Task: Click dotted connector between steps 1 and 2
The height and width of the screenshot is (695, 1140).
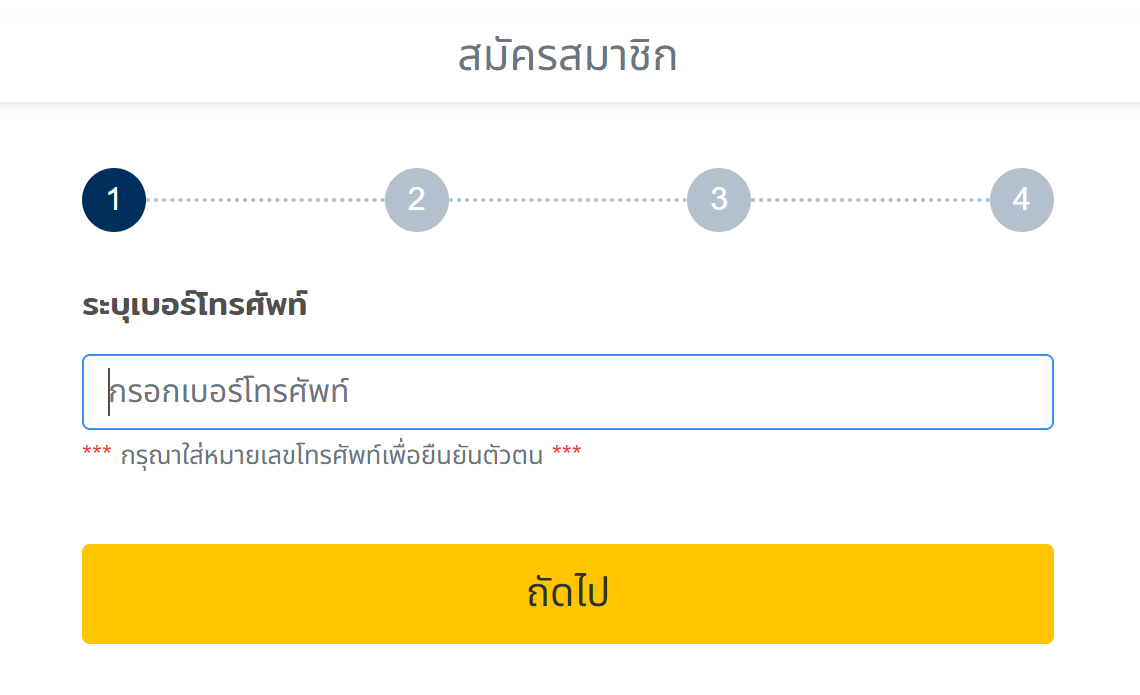Action: (x=265, y=200)
